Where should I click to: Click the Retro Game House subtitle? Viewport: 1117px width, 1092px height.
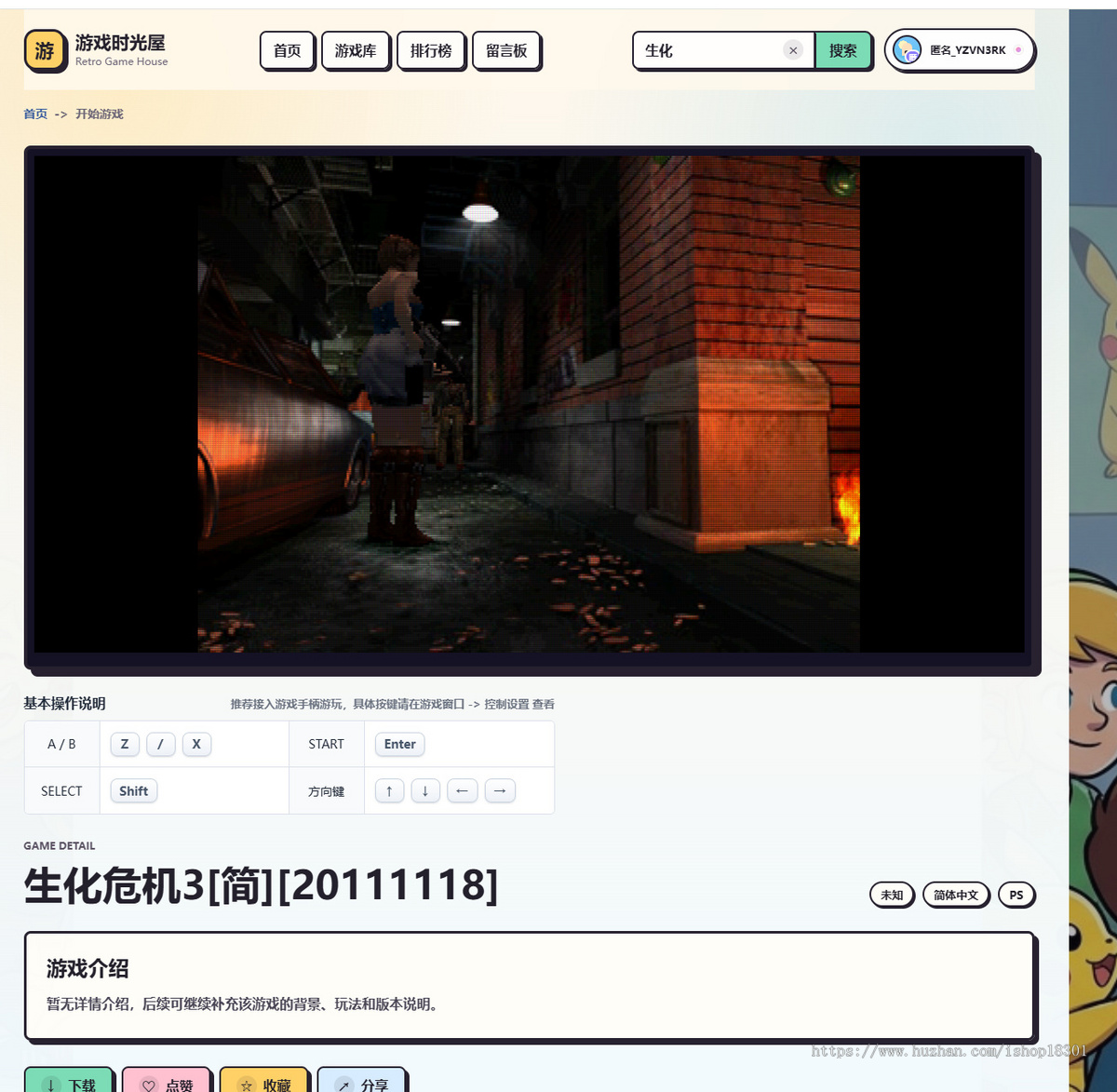pos(122,61)
